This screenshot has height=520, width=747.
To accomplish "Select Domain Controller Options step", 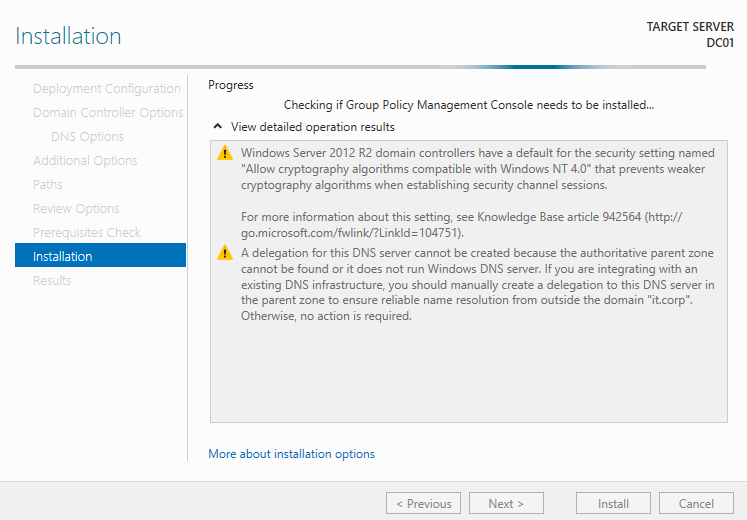I will [108, 112].
